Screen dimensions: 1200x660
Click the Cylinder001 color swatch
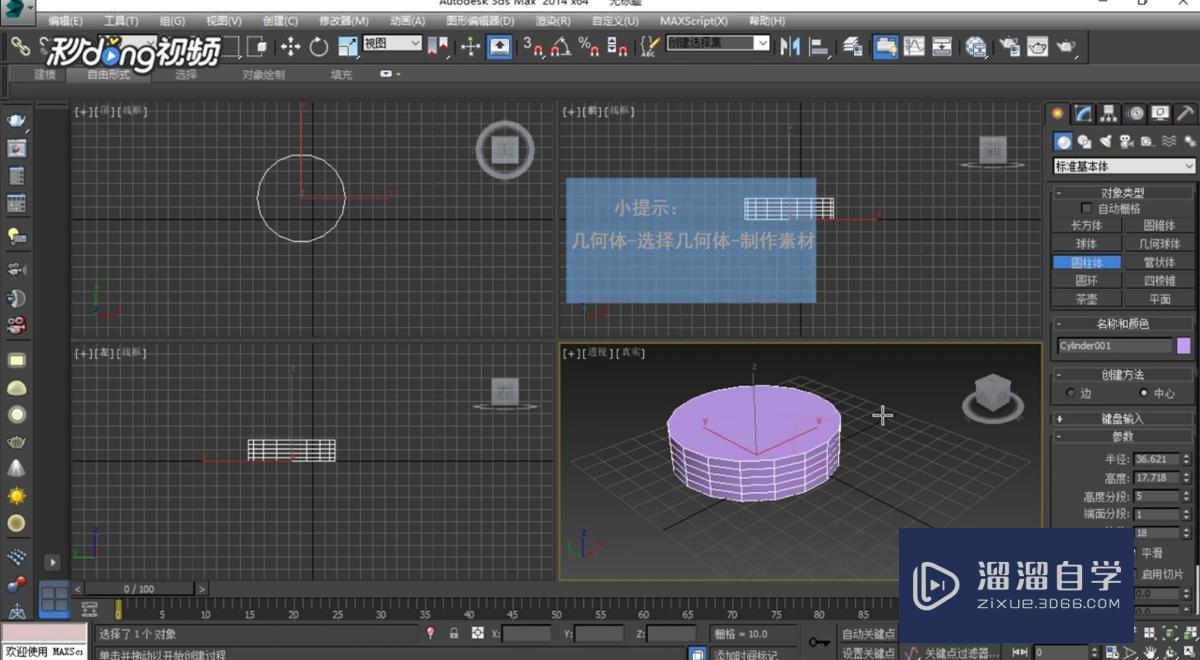1183,345
